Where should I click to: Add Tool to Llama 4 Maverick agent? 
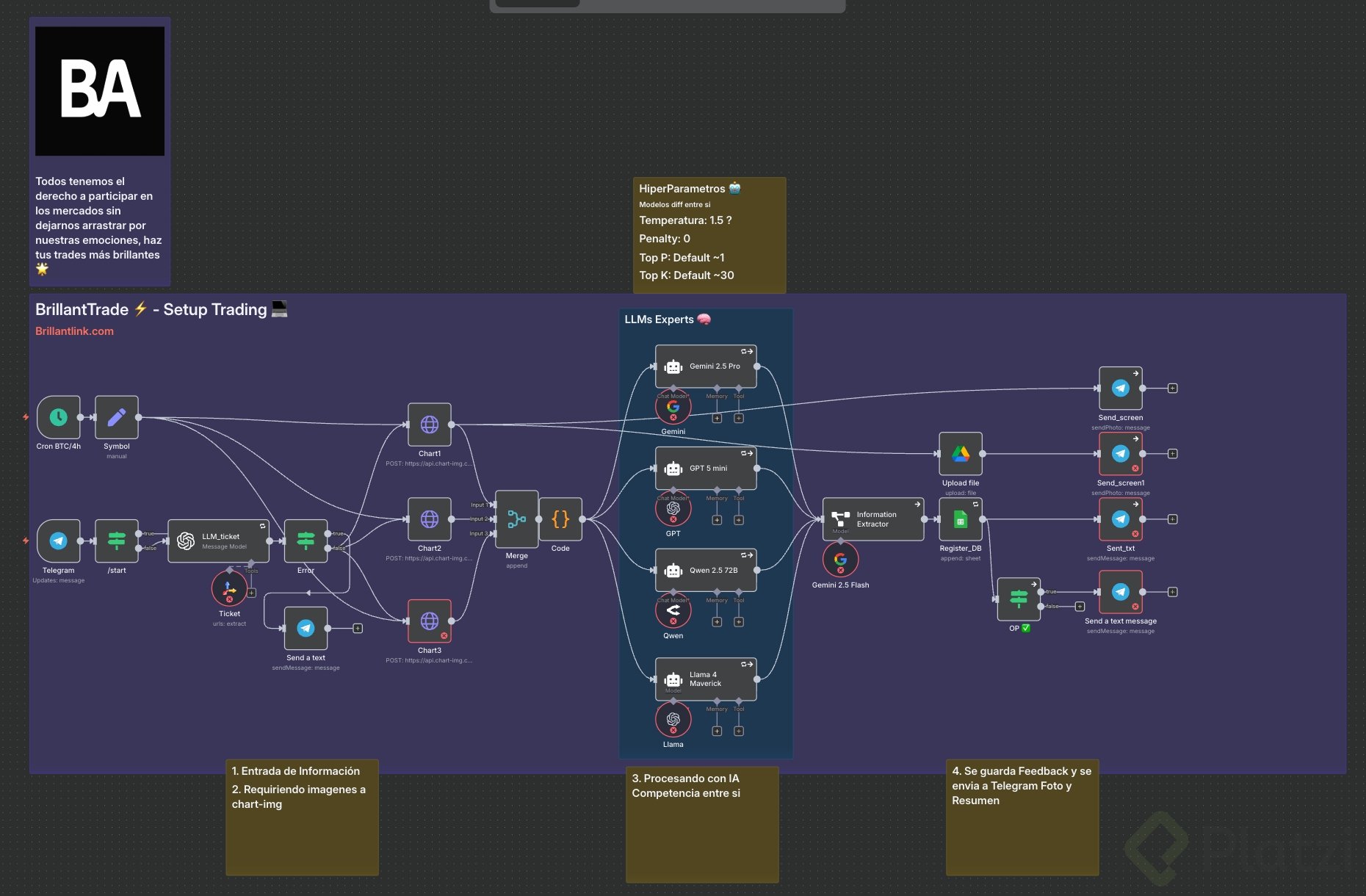point(739,731)
